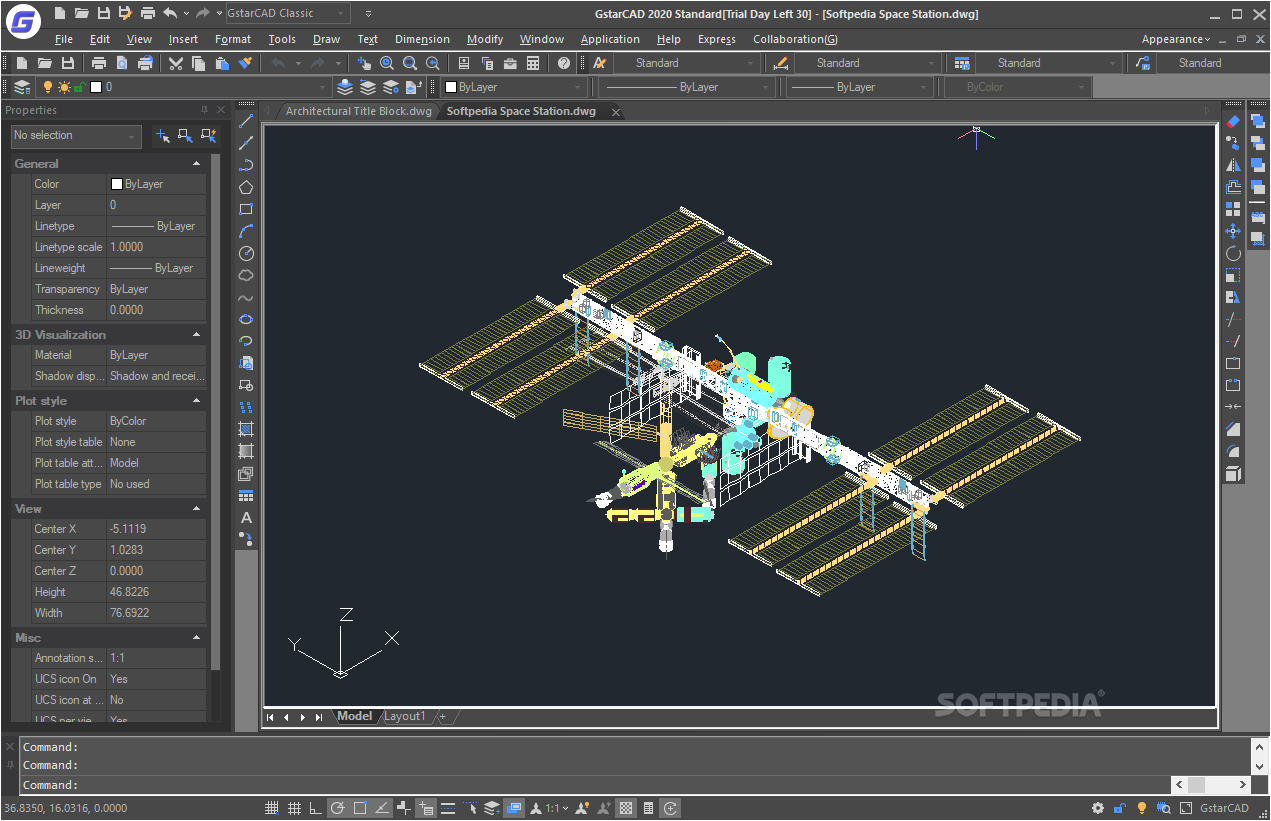Select the Ellipse draw tool
Viewport: 1271px width, 821px height.
click(x=246, y=319)
